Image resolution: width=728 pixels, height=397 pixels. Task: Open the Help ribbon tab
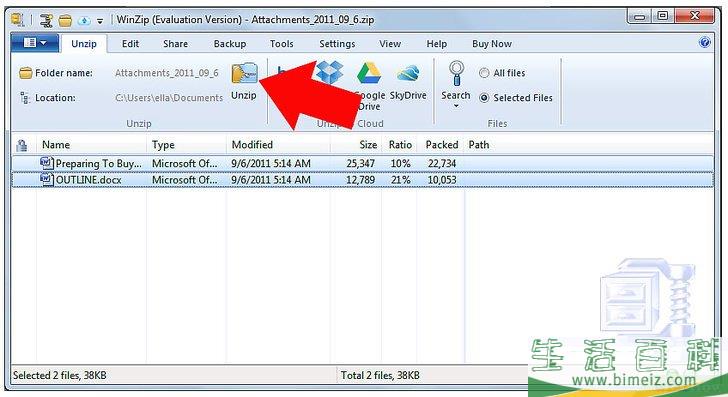(436, 44)
